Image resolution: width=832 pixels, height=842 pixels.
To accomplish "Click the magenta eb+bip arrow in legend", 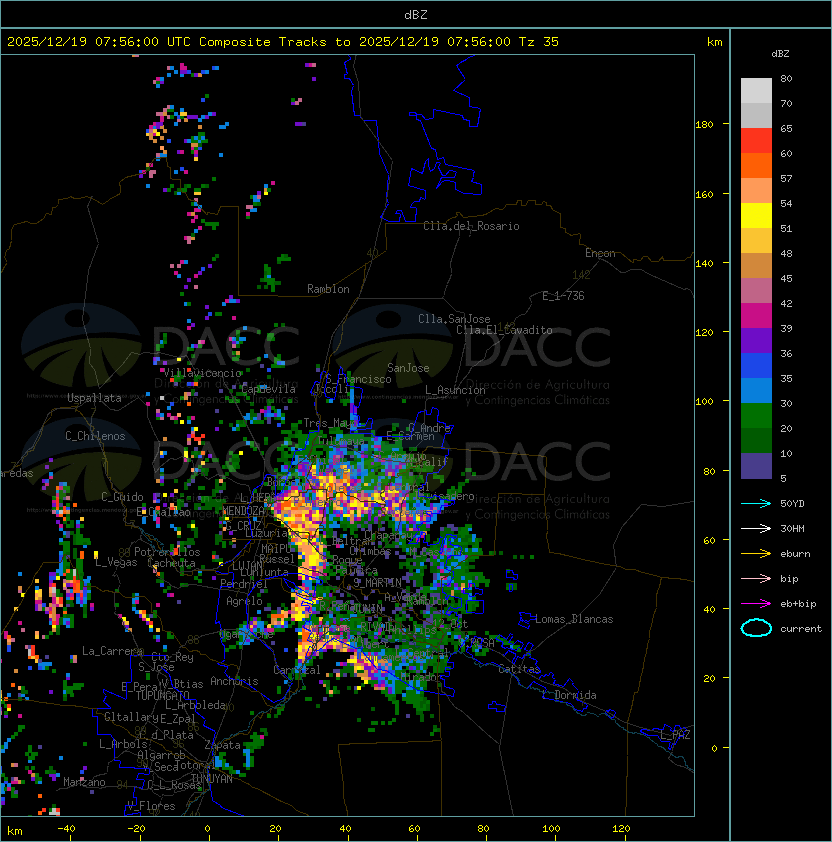I will tap(756, 604).
